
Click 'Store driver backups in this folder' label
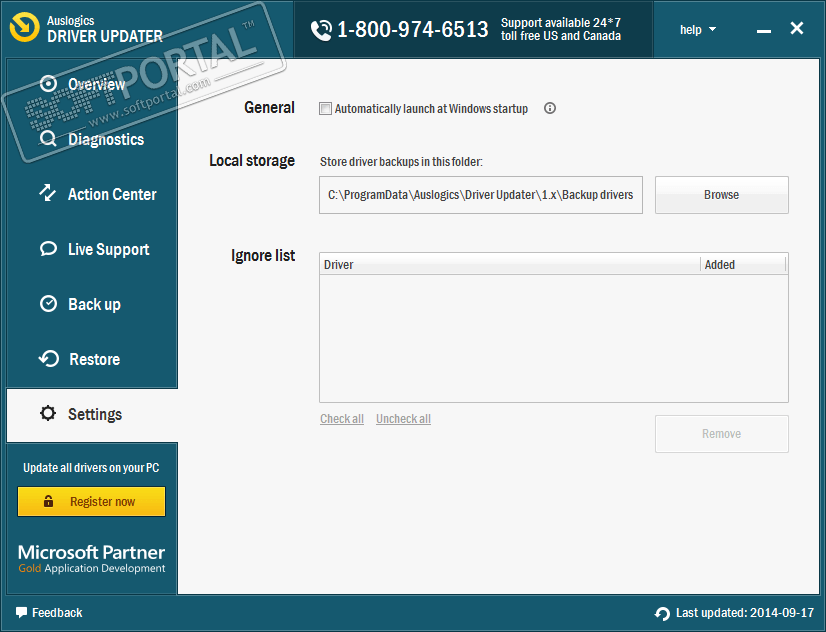coord(401,162)
